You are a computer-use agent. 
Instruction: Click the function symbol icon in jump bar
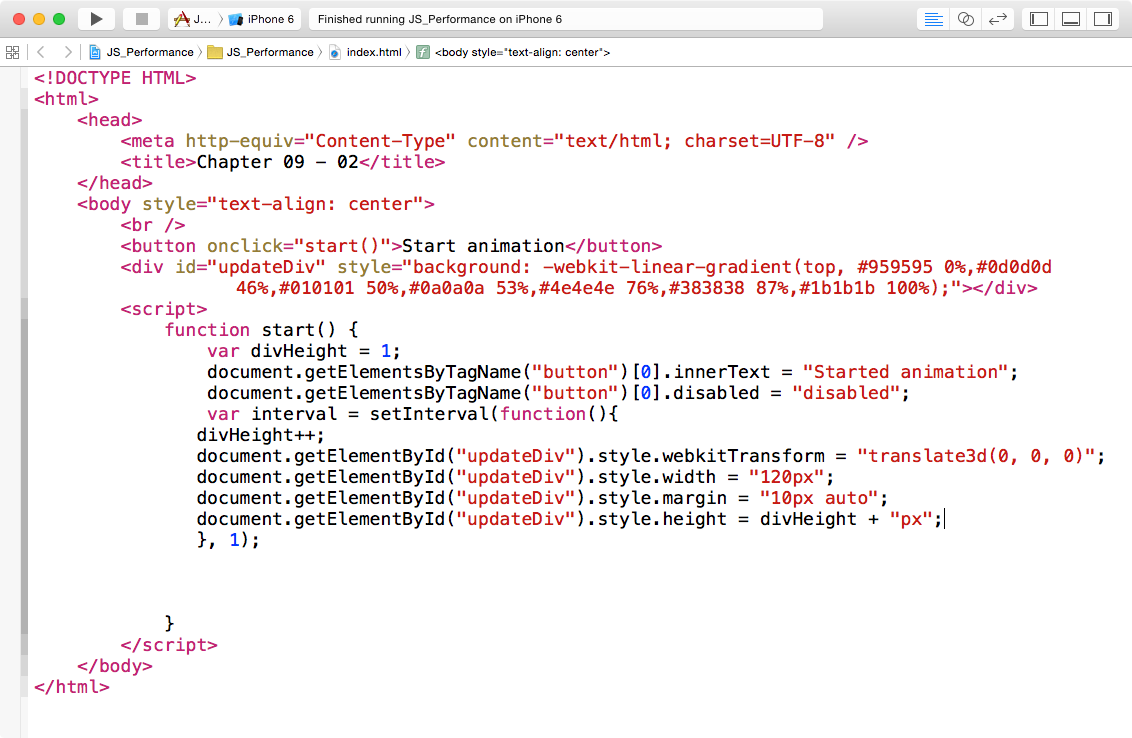423,52
